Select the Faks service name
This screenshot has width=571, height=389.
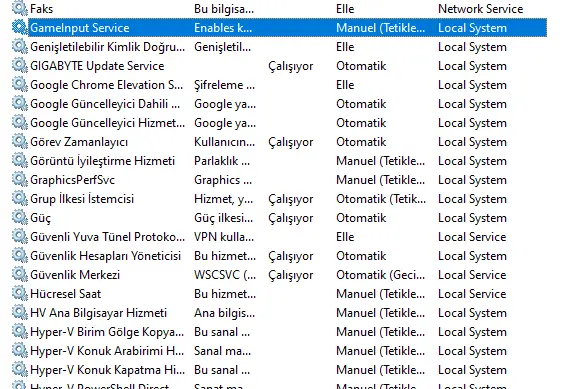click(42, 9)
